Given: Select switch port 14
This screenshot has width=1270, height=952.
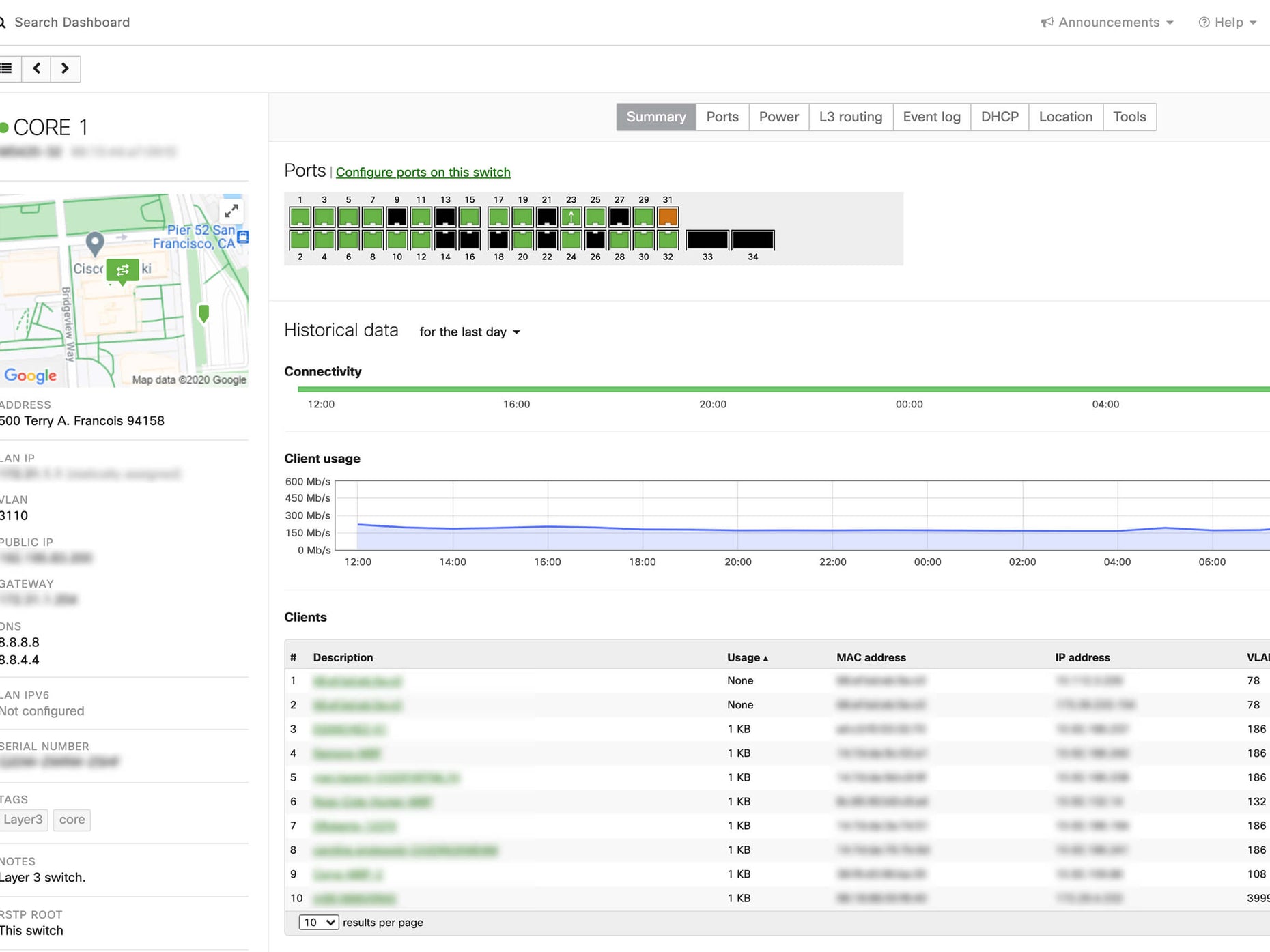Looking at the screenshot, I should coord(445,240).
